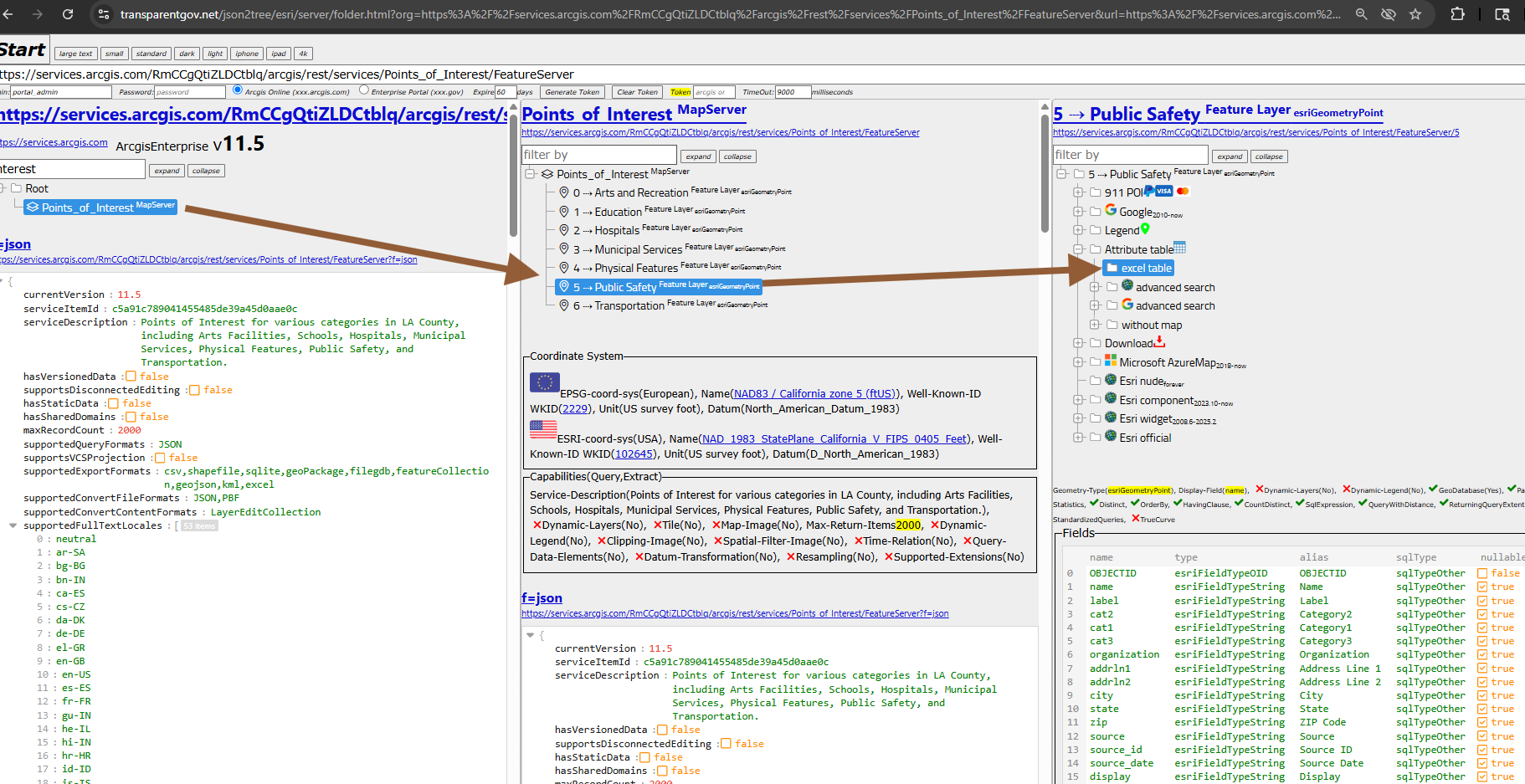The height and width of the screenshot is (784, 1525).
Task: Select the Enterprise Portal radio button
Action: tap(364, 90)
